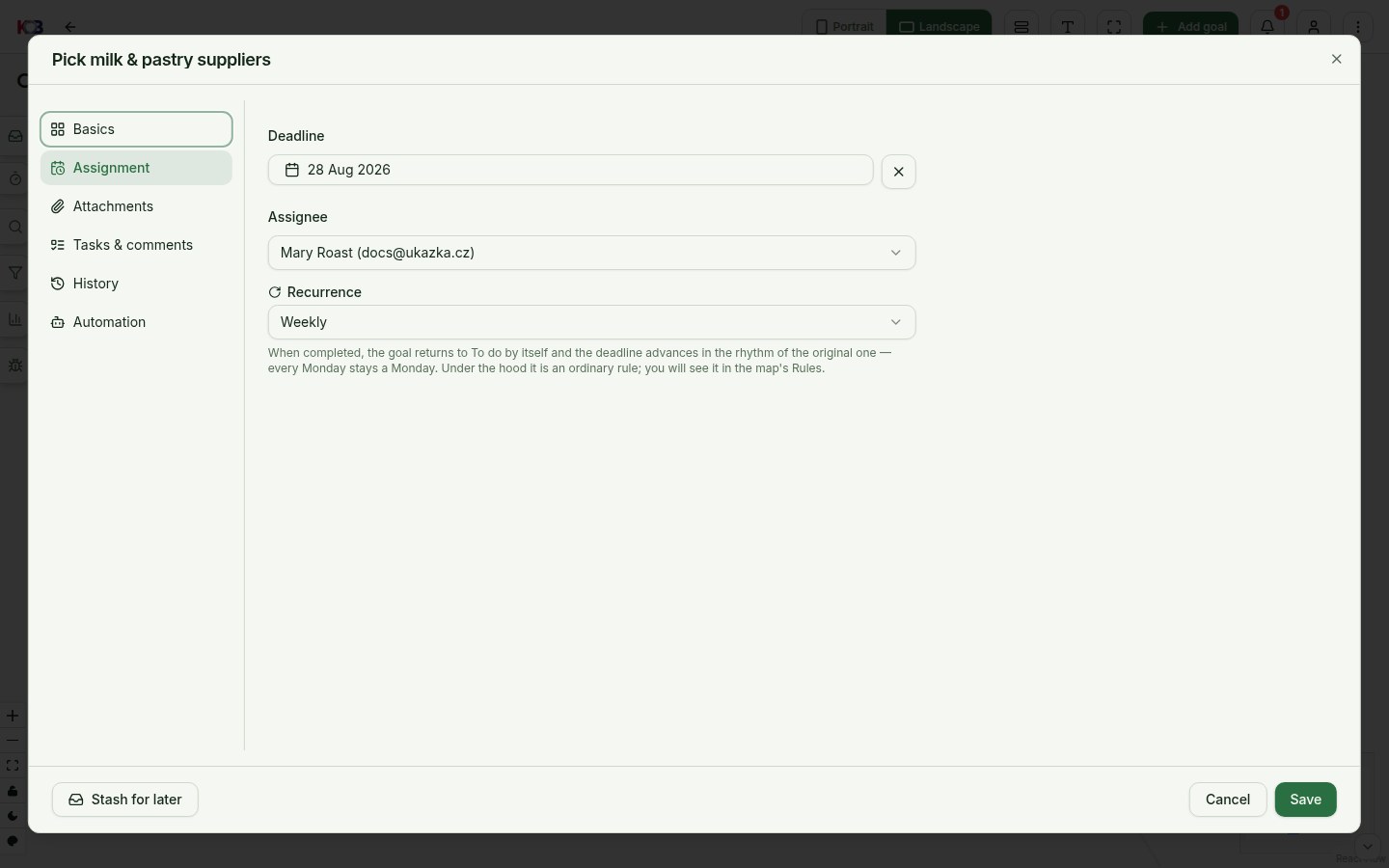This screenshot has width=1389, height=868.
Task: Select Landscape orientation in the background toolbar
Action: point(939,26)
